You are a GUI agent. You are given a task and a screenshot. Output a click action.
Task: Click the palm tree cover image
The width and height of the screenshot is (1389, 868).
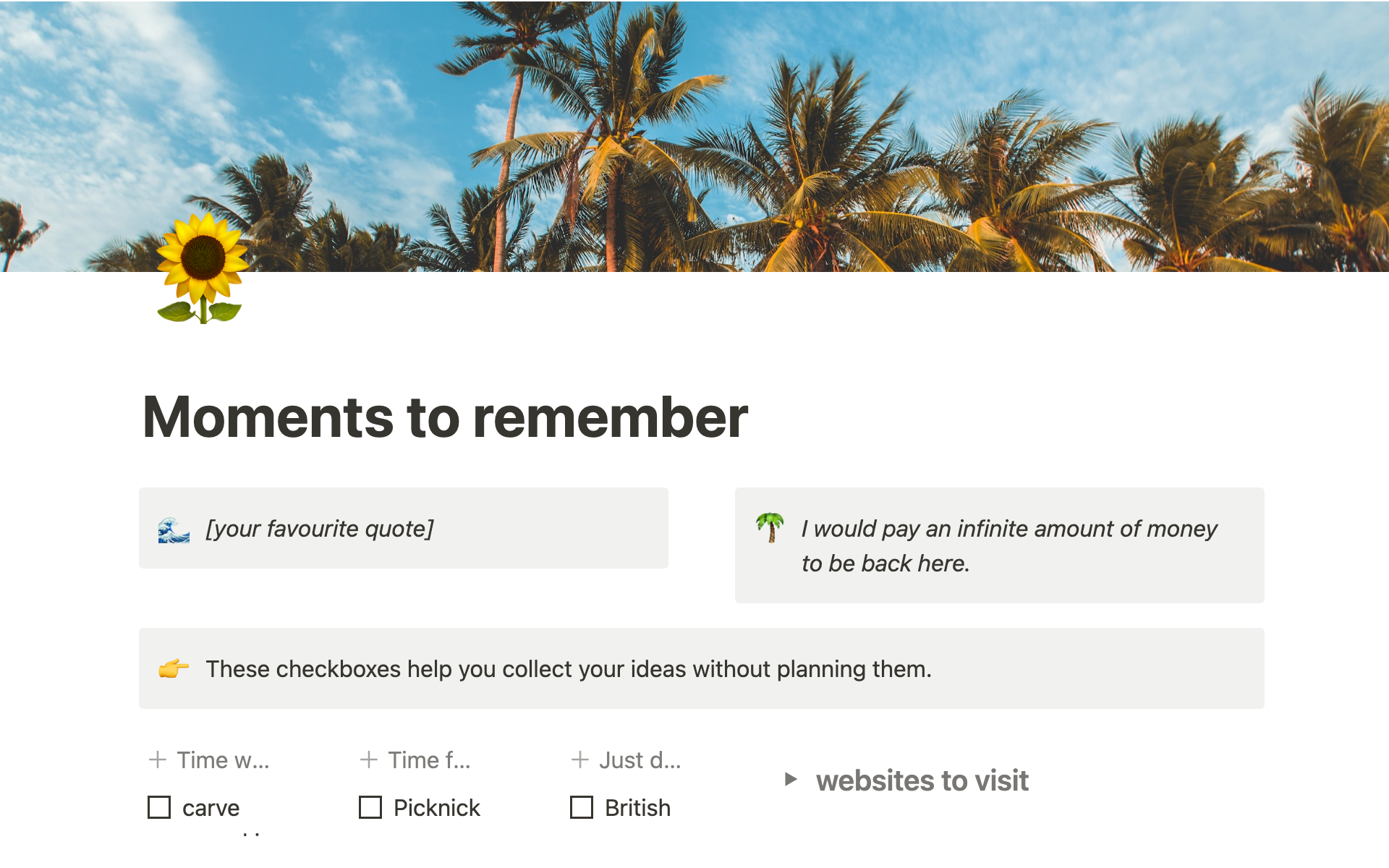pos(694,137)
